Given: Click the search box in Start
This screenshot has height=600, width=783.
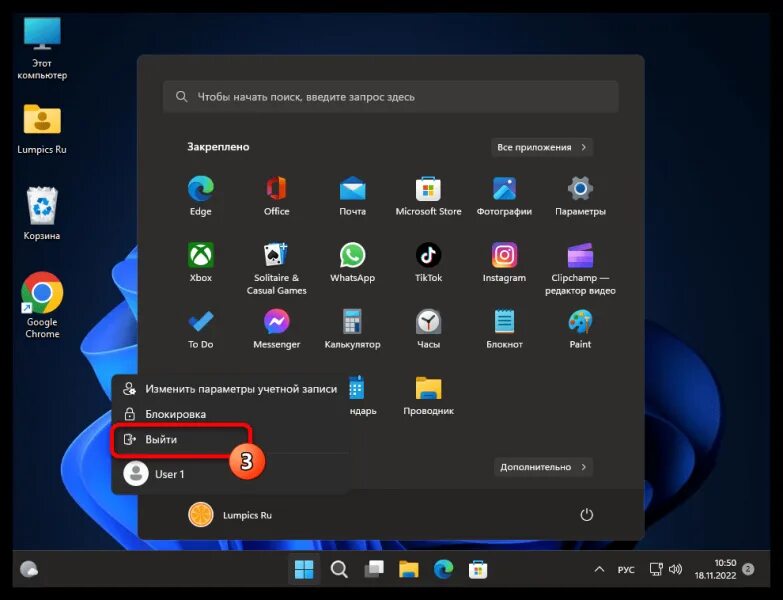Looking at the screenshot, I should 391,97.
